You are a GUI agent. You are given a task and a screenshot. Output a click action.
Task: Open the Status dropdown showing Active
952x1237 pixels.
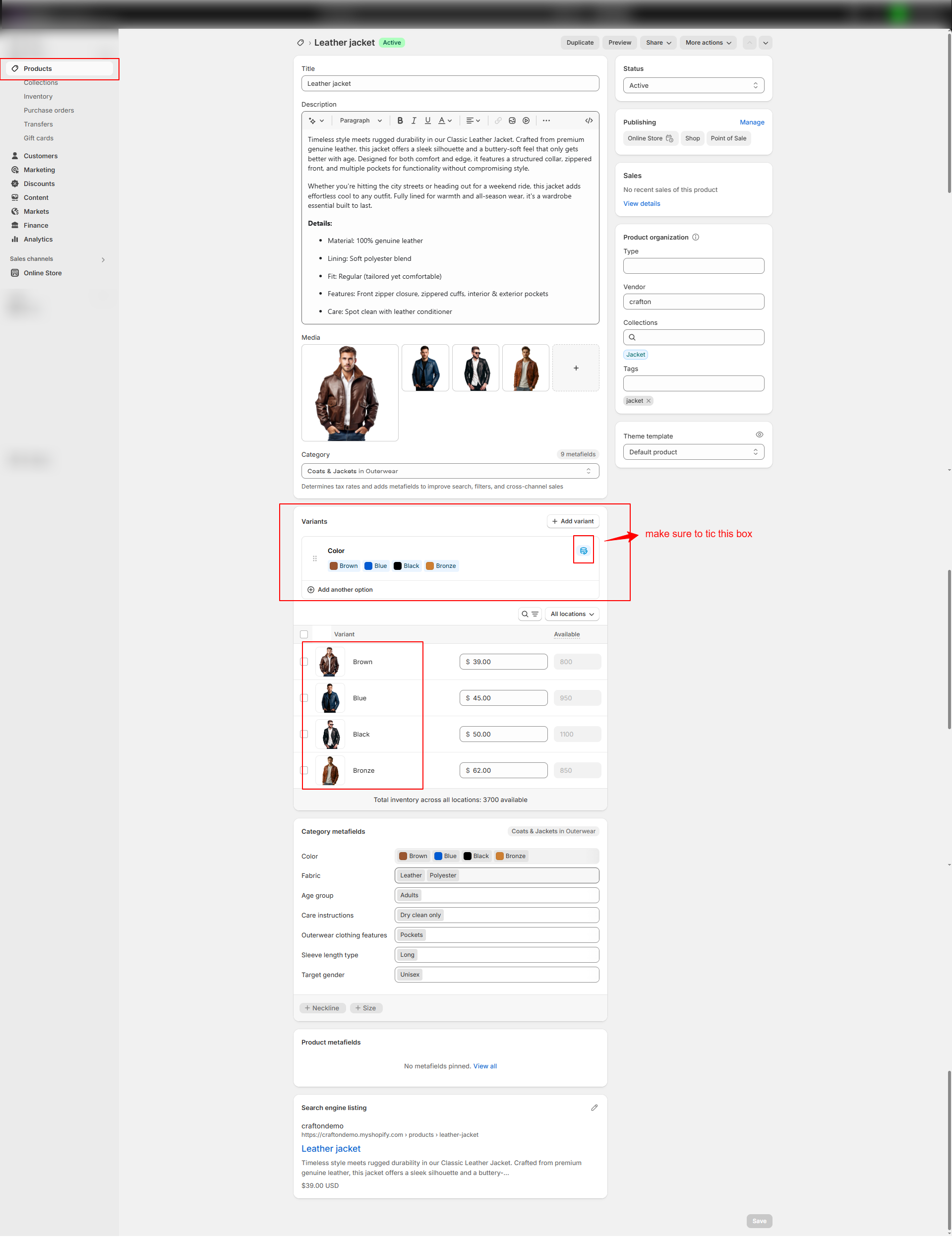click(x=693, y=85)
